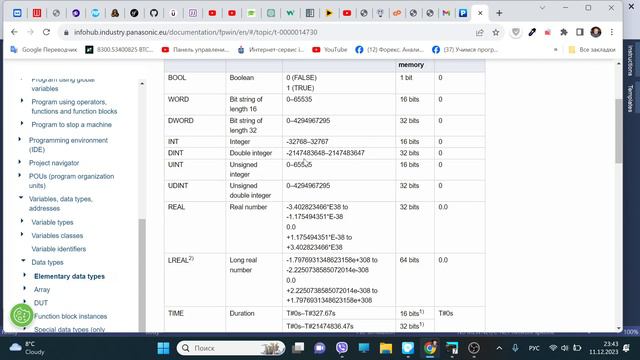Open the Панель управления bookmark
The image size is (640, 360).
pyautogui.click(x=196, y=50)
